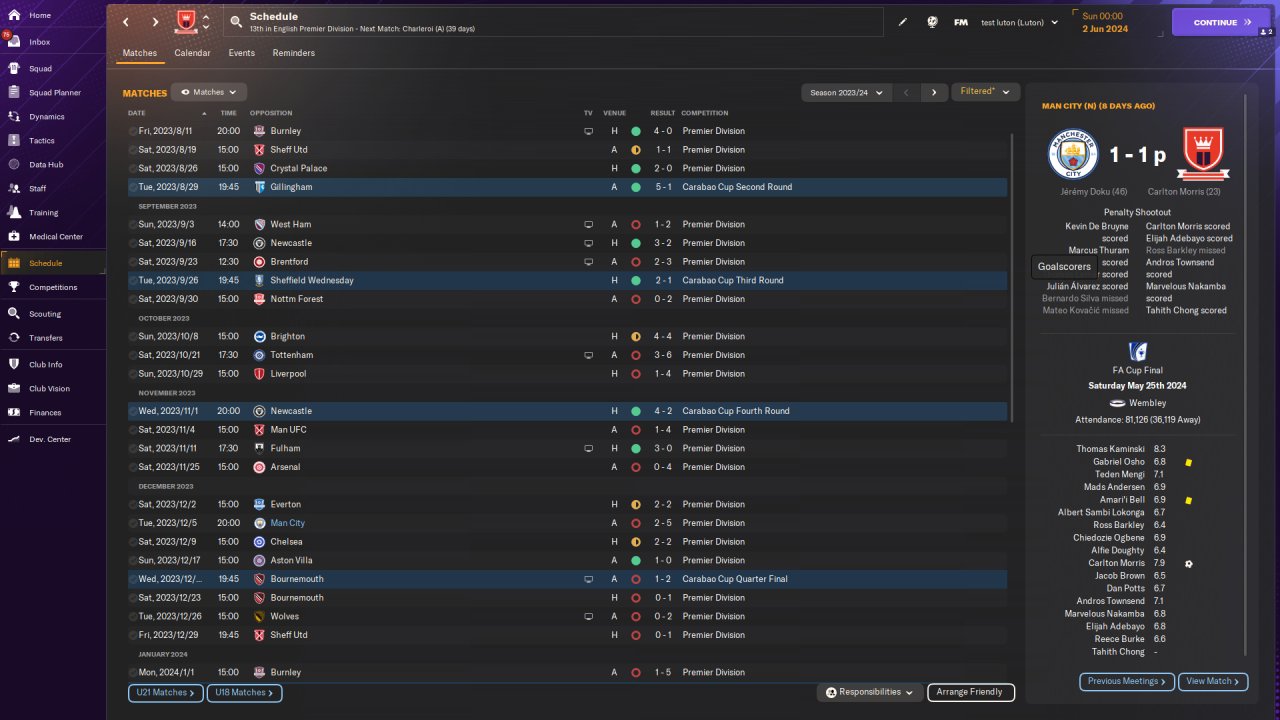This screenshot has height=720, width=1280.
Task: Click the 4 - 4 result against Brighton
Action: click(x=663, y=336)
